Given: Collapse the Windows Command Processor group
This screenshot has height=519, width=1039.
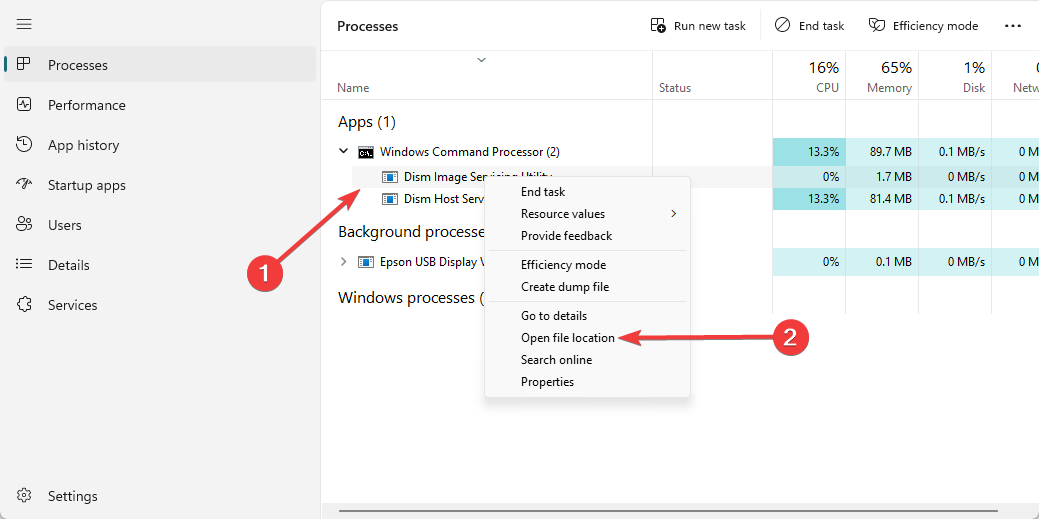Looking at the screenshot, I should point(344,152).
